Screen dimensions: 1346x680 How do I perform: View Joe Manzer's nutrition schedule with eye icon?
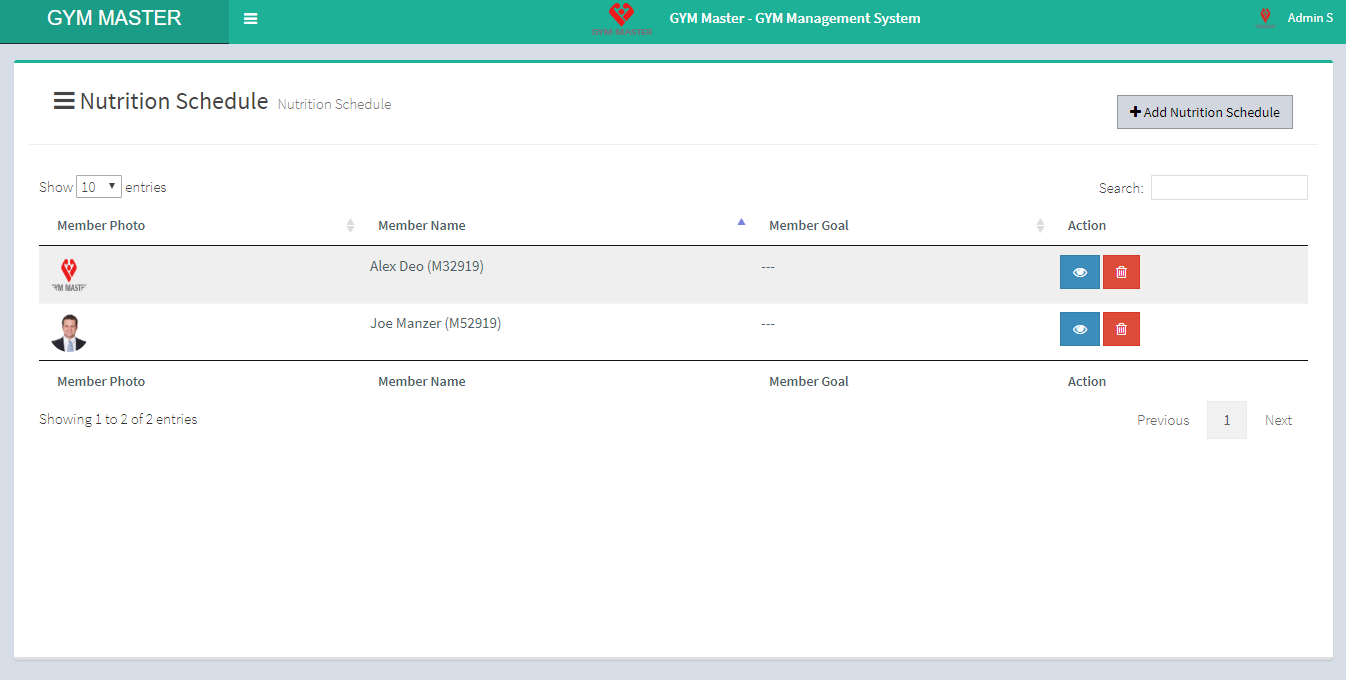pos(1079,329)
